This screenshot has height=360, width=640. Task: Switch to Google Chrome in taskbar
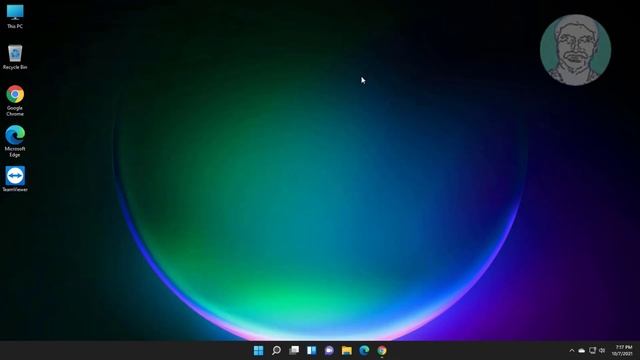coord(382,350)
